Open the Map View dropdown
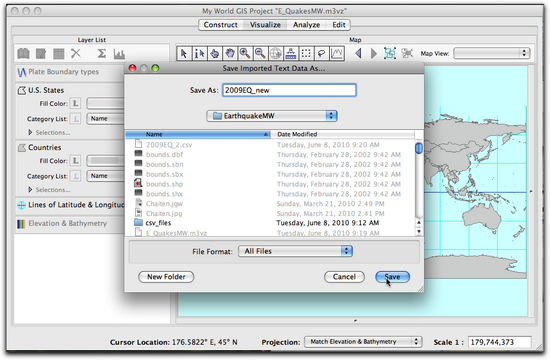Viewport: 550px width, 360px height. (492, 53)
